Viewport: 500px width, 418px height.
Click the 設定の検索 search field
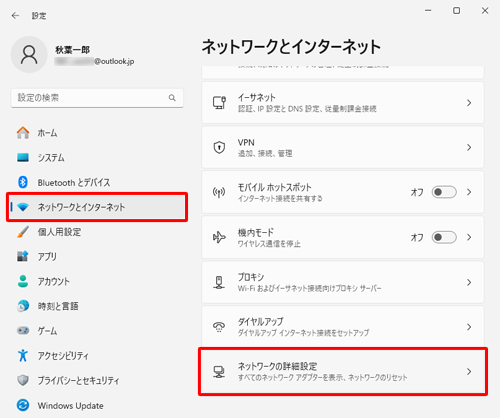[97, 98]
